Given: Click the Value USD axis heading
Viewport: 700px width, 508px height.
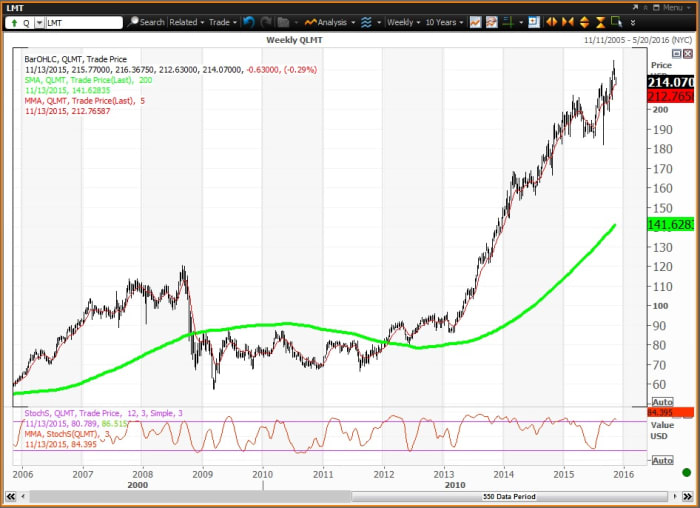Looking at the screenshot, I should coord(662,430).
